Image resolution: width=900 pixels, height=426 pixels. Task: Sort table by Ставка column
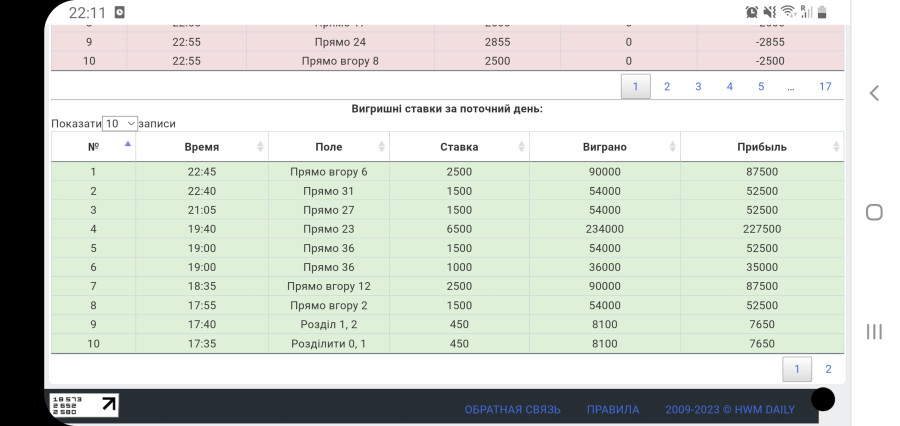coord(459,147)
